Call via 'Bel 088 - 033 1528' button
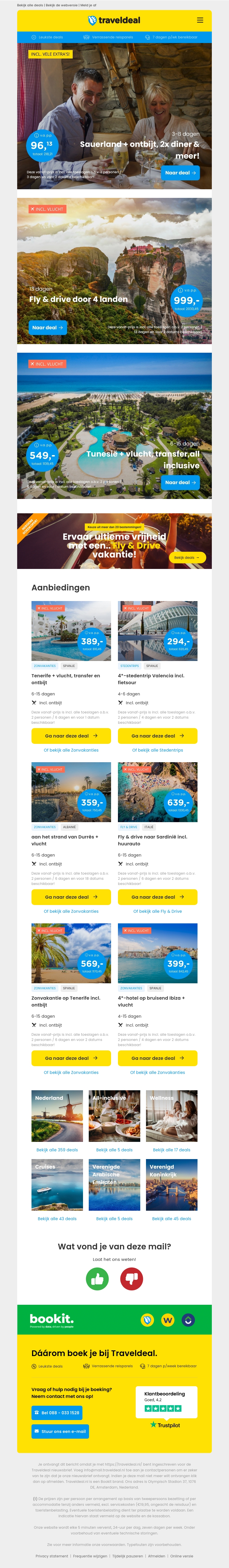The height and width of the screenshot is (1568, 229). coord(56,1413)
